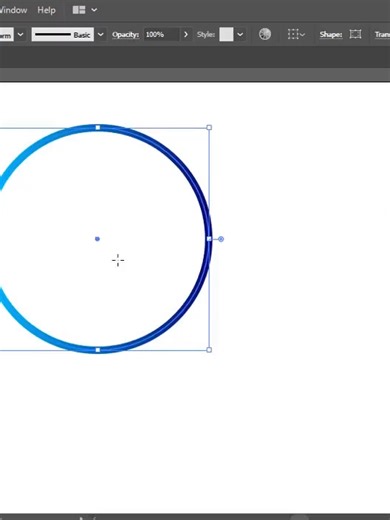Click the 100% opacity input field

pyautogui.click(x=161, y=34)
